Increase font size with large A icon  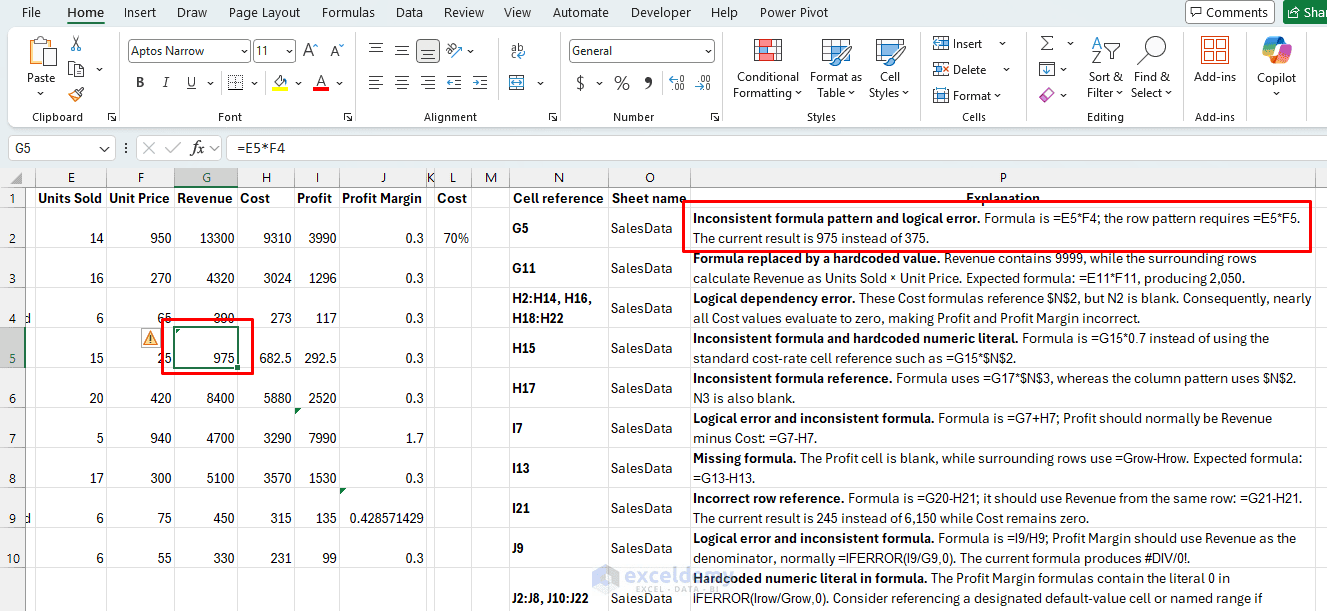(310, 51)
